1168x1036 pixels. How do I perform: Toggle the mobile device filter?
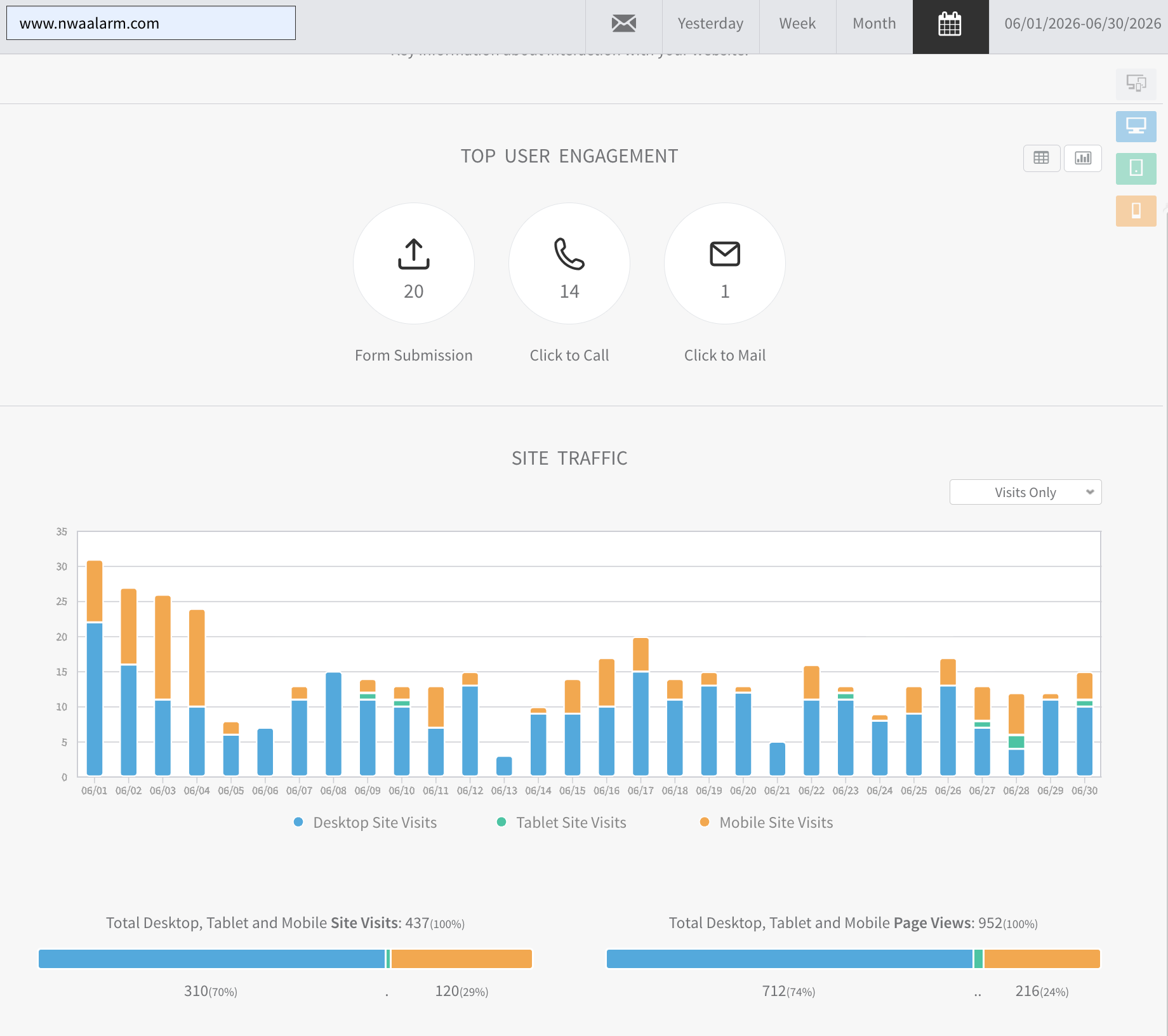click(x=1136, y=211)
